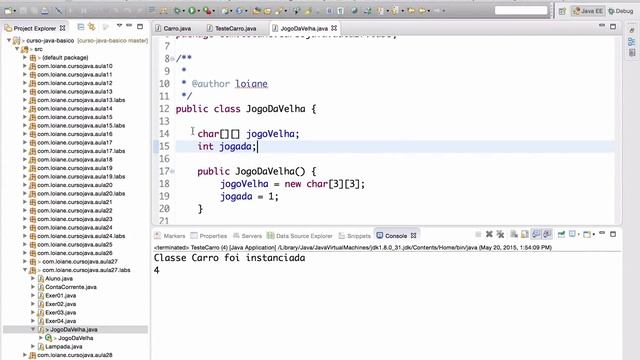Click Remove All Terminated Launches double-X icon

coord(500,234)
